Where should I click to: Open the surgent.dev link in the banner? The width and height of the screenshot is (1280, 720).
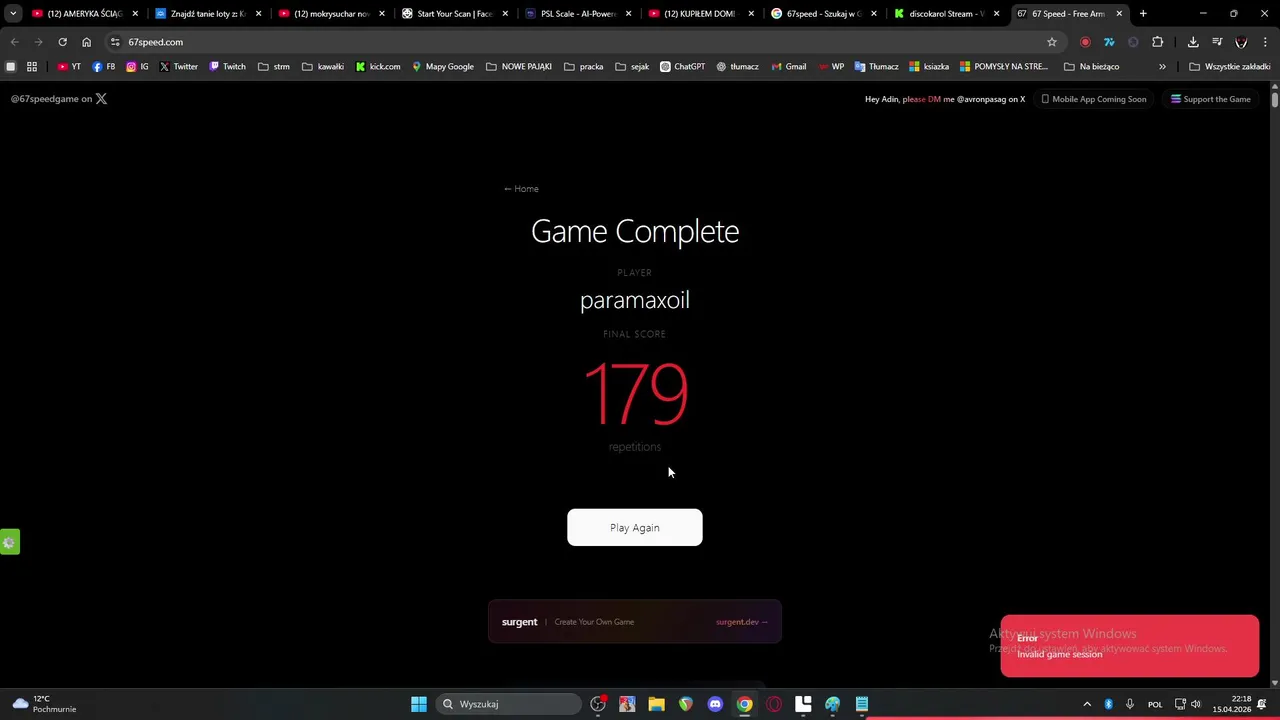click(741, 622)
